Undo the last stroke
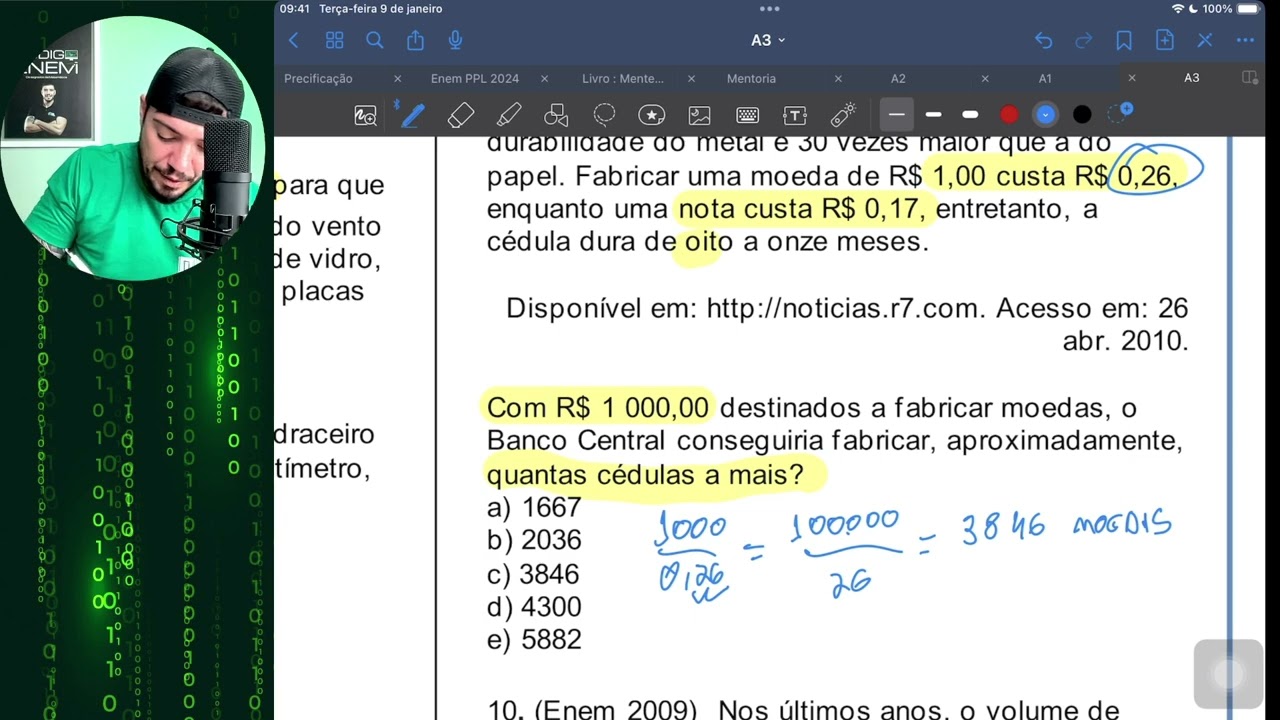This screenshot has width=1280, height=720. tap(1043, 40)
